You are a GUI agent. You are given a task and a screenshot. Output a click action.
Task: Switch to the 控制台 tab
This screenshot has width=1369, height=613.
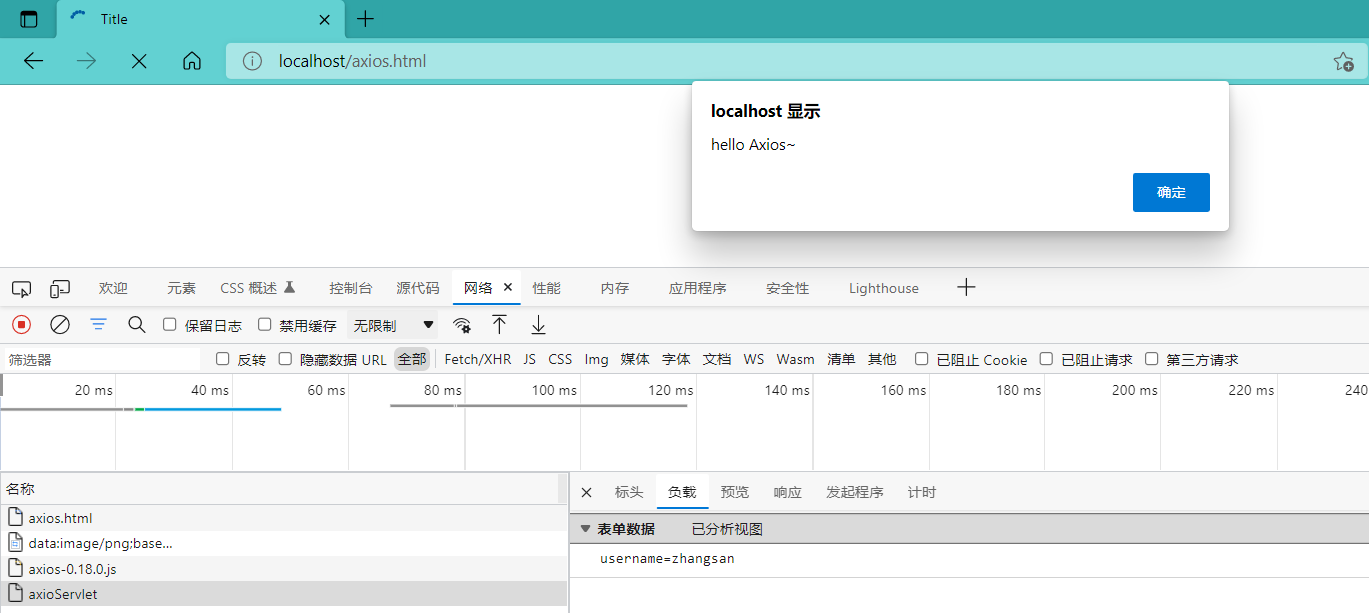coord(351,288)
